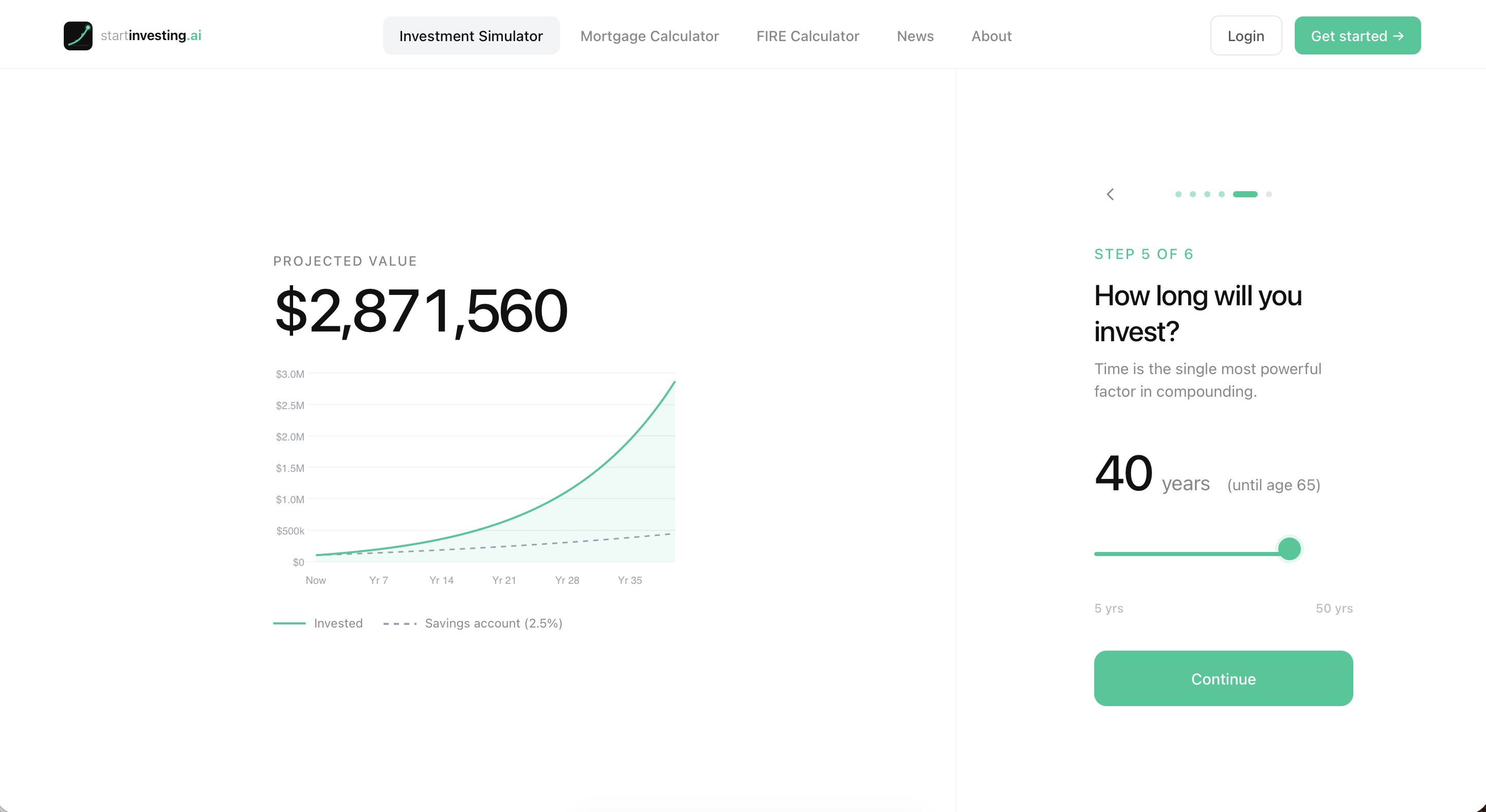
Task: Click the Invested legend entry
Action: click(318, 623)
